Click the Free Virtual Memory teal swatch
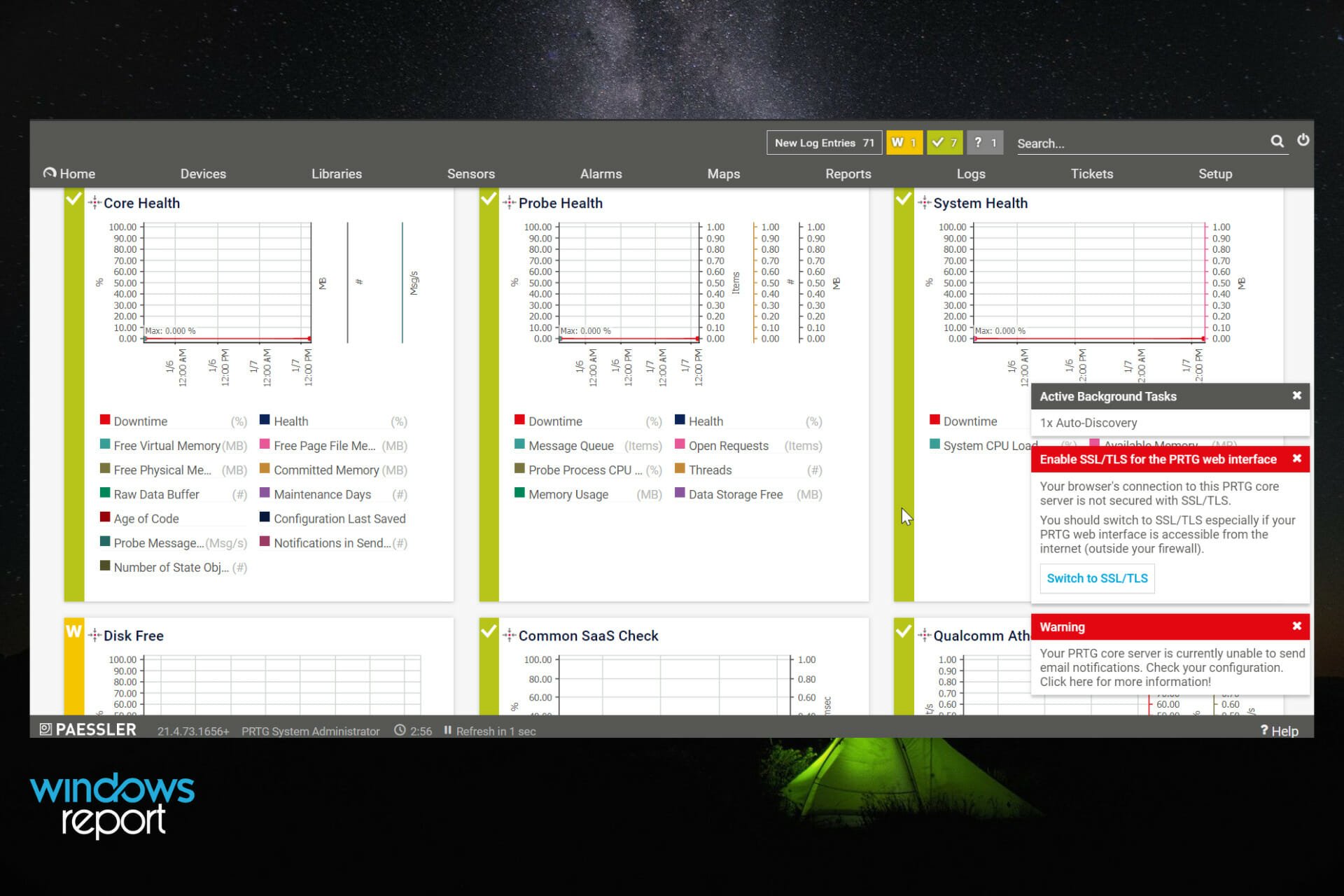Screen dimensions: 1344x896 coord(105,444)
